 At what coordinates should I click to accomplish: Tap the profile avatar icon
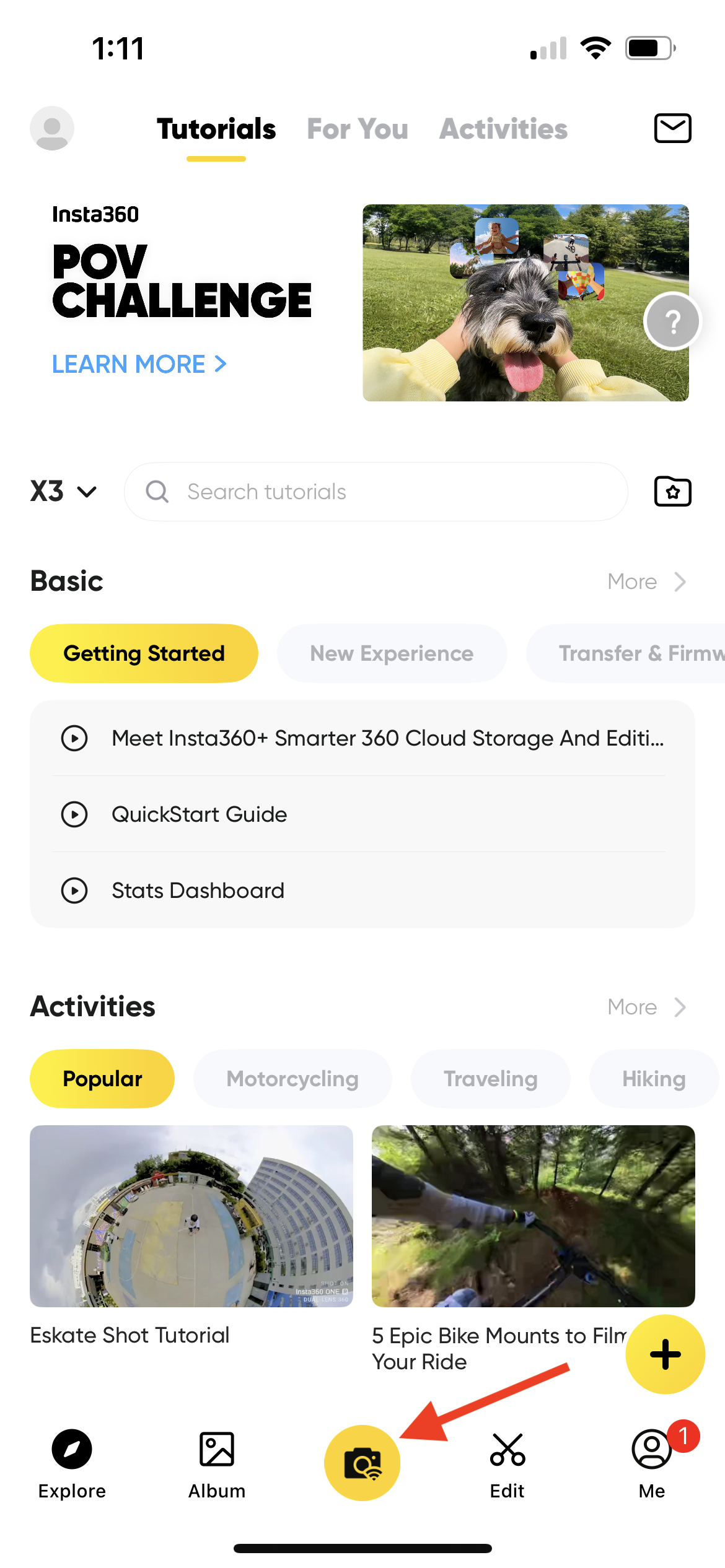(x=52, y=128)
